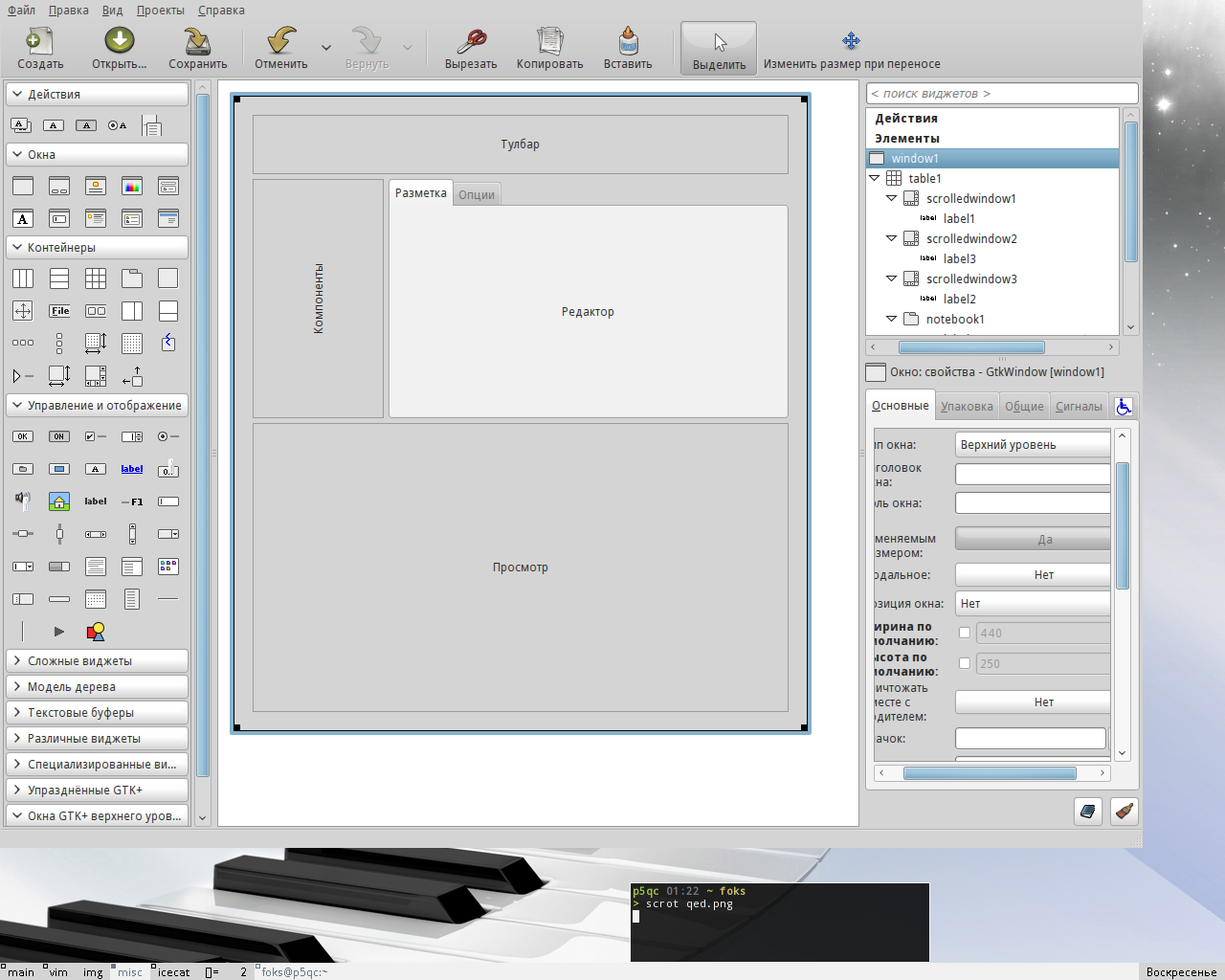Toggle the destroy-with-parent 'Нет' button
The image size is (1225, 980).
click(1034, 702)
